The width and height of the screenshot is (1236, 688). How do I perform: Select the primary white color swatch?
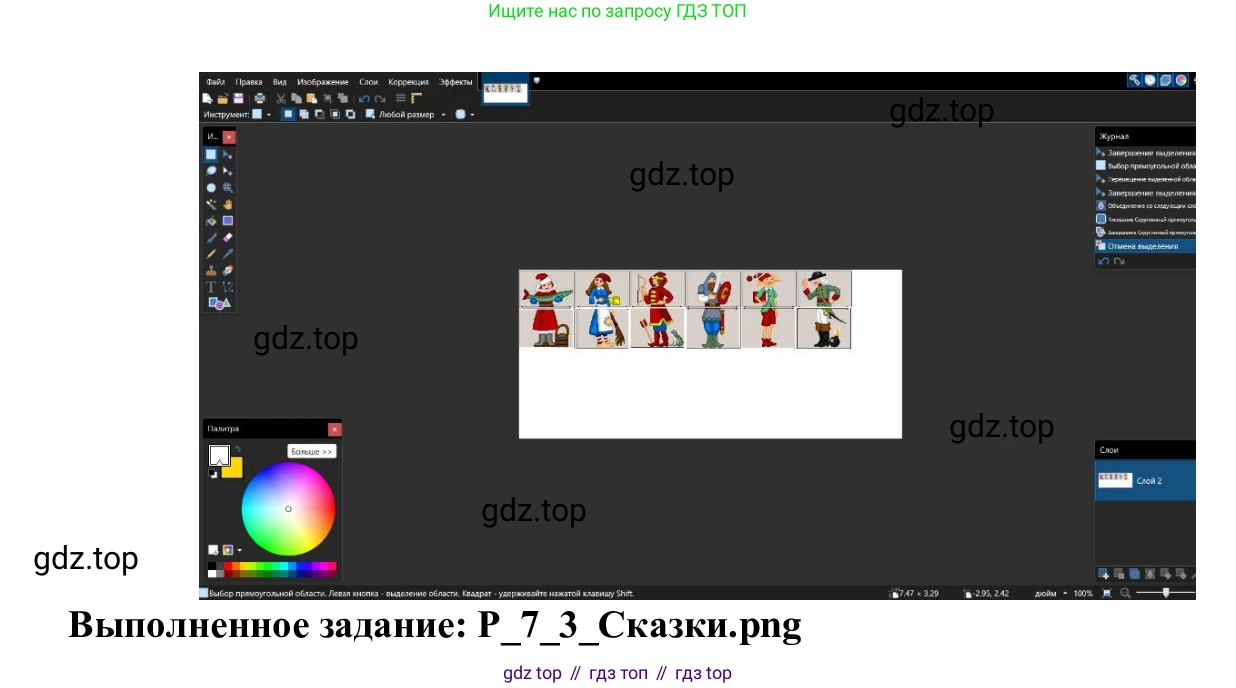220,456
